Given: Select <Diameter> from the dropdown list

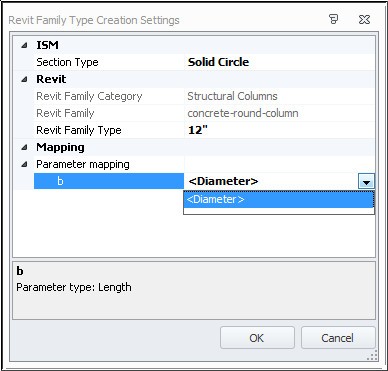Looking at the screenshot, I should pyautogui.click(x=279, y=199).
